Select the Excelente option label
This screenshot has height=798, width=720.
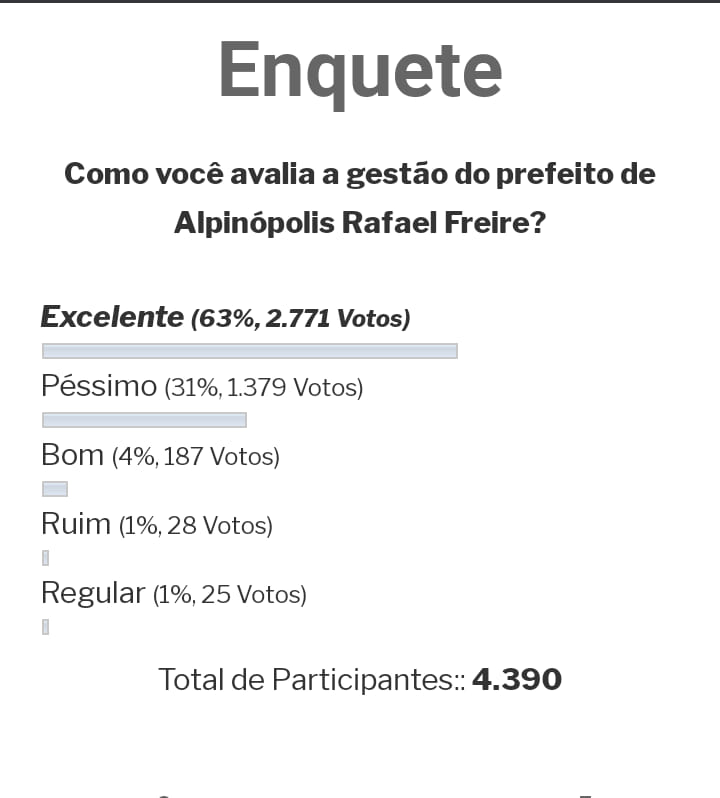(112, 317)
